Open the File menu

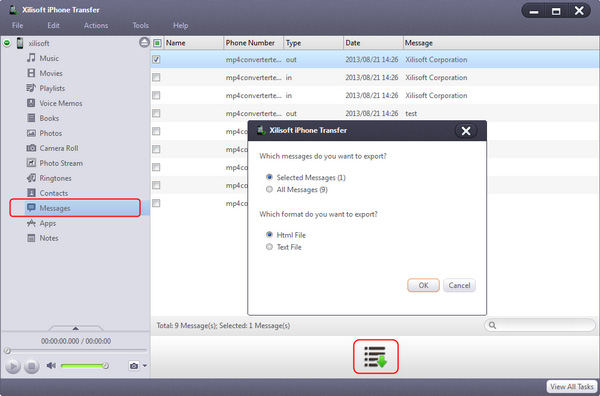click(18, 25)
